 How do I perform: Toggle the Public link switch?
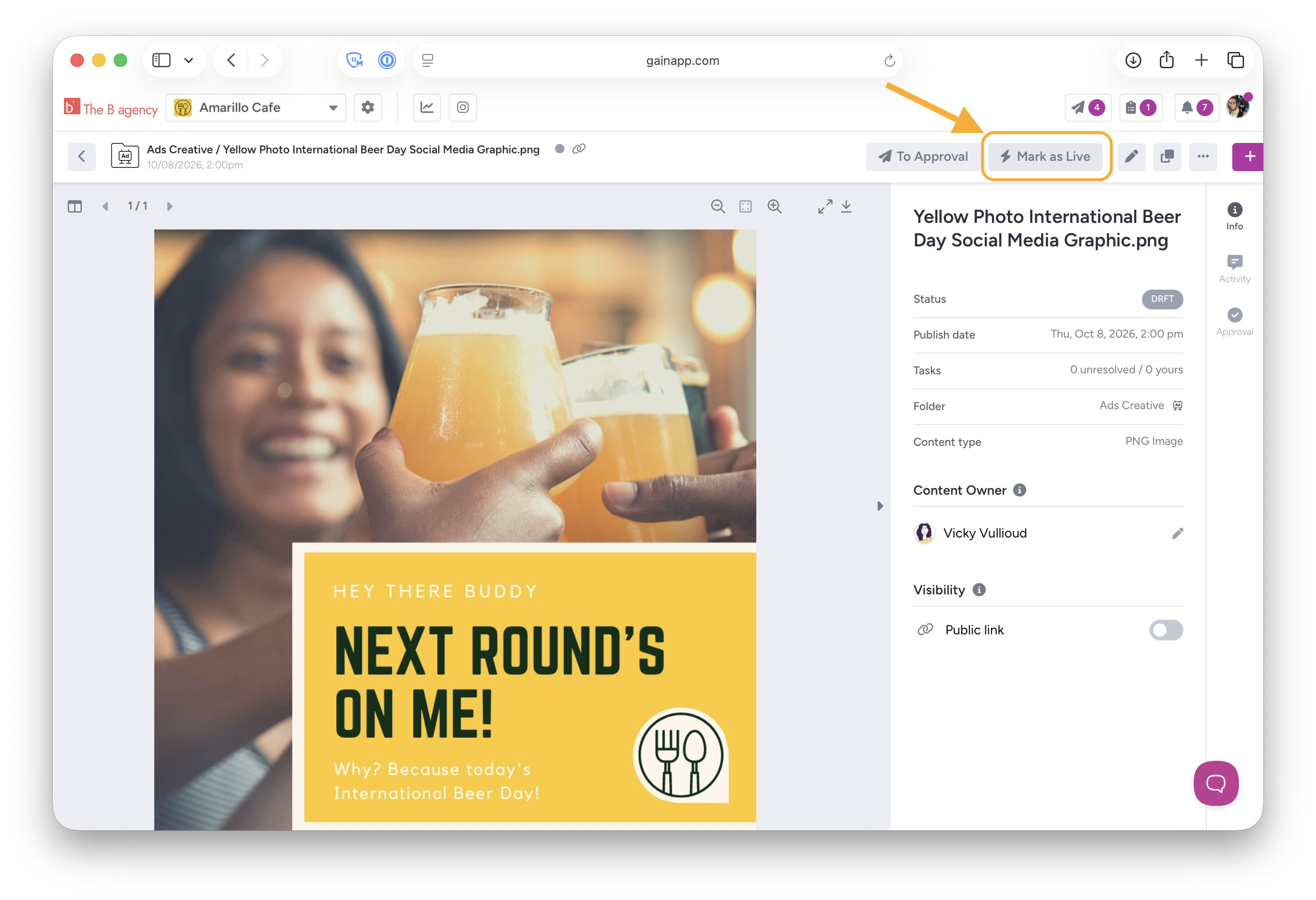[1165, 630]
